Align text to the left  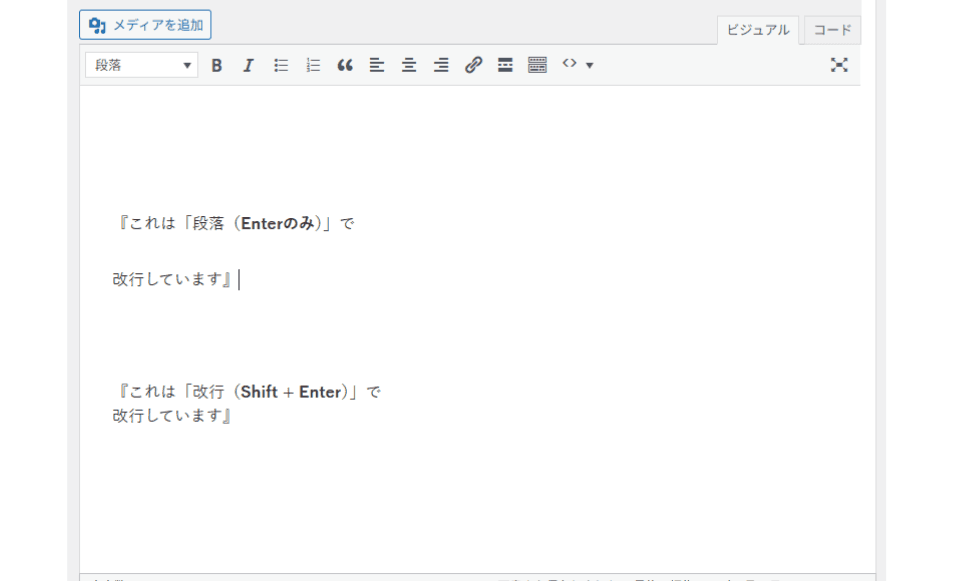(x=377, y=65)
